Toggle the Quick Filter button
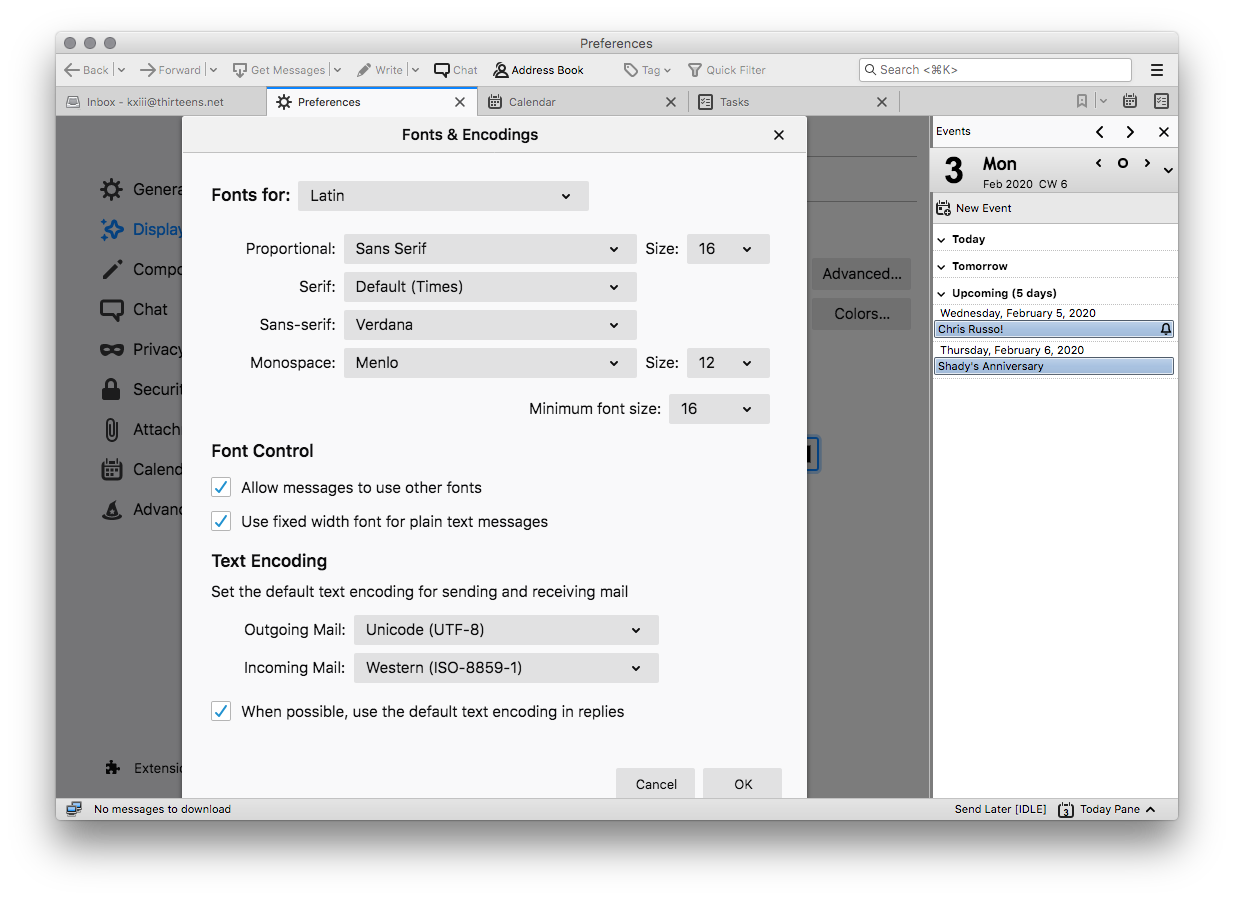 point(727,70)
